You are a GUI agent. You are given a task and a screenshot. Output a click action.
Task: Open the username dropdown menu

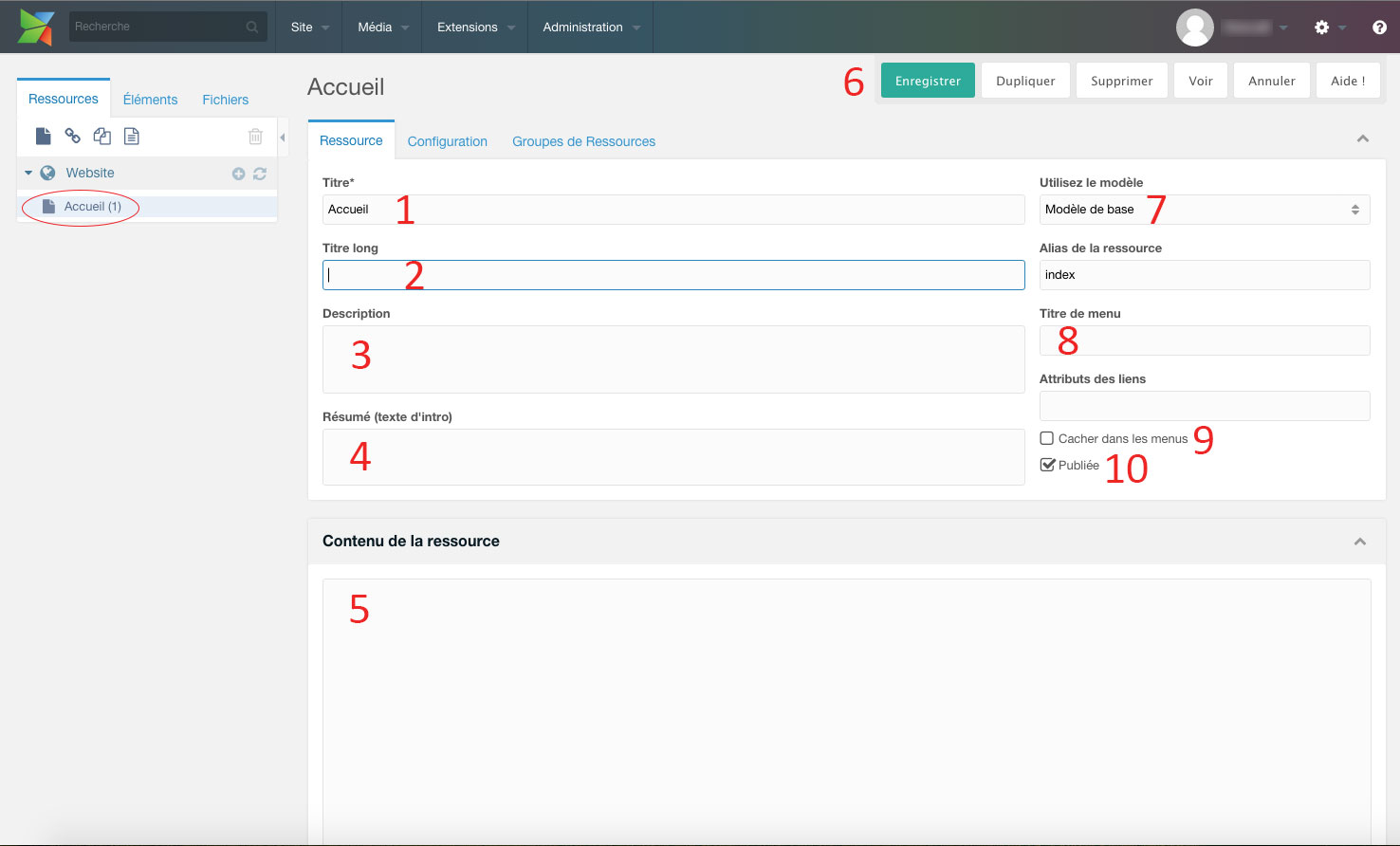tap(1254, 28)
